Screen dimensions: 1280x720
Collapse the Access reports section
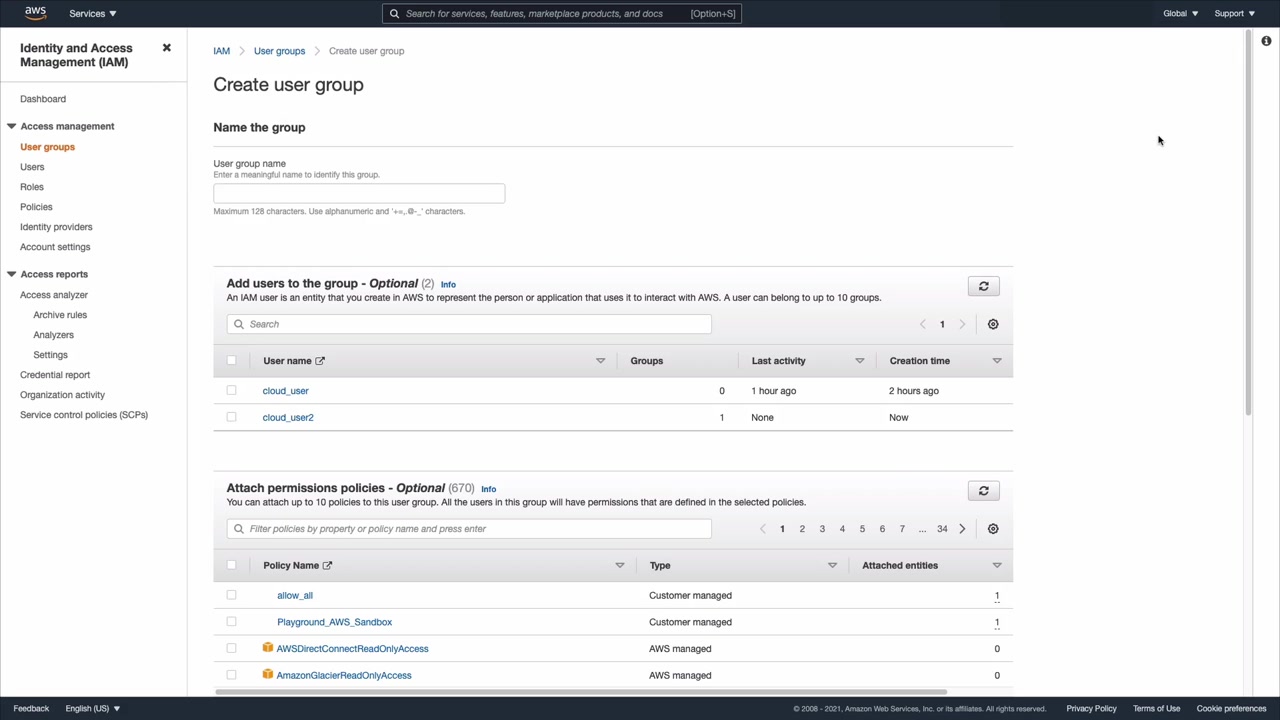pos(12,274)
